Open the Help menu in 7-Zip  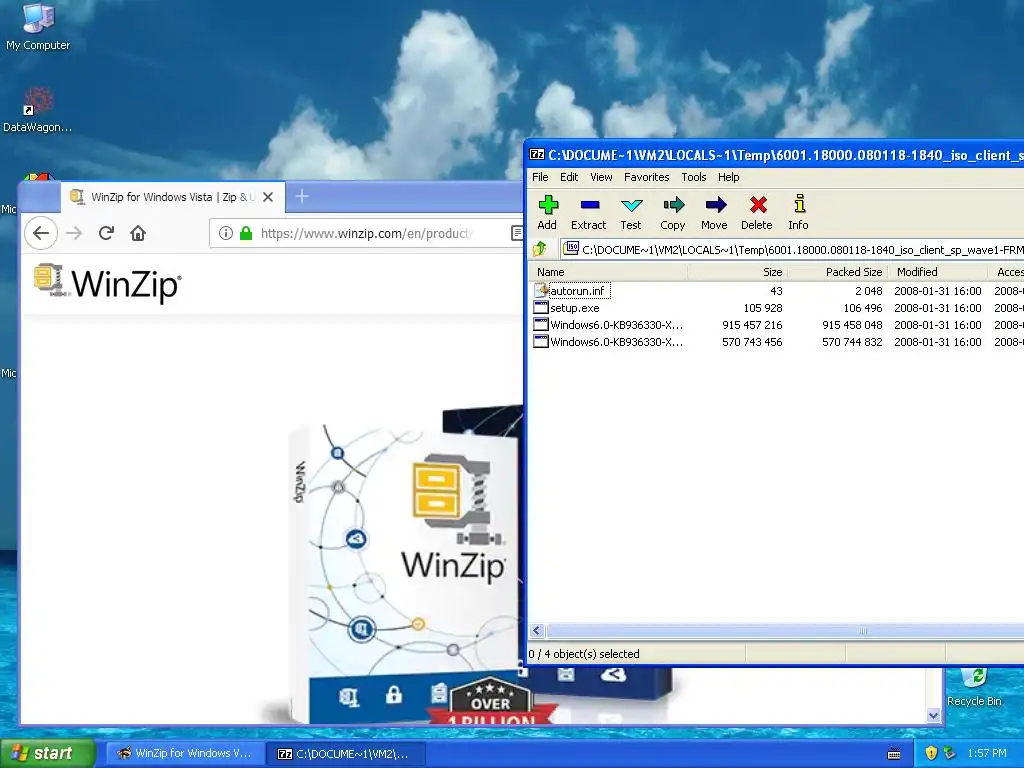click(x=729, y=177)
